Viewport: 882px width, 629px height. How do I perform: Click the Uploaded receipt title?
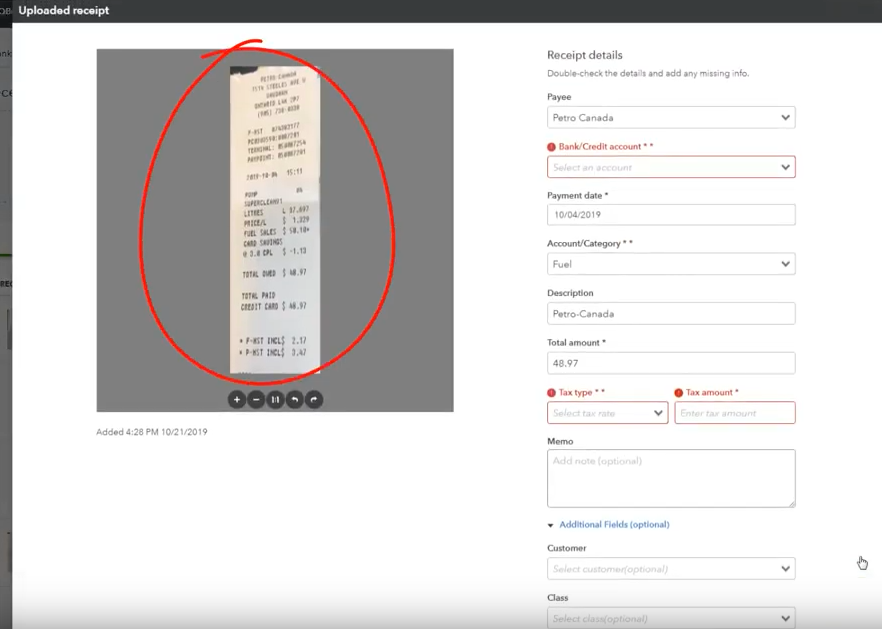pos(64,10)
